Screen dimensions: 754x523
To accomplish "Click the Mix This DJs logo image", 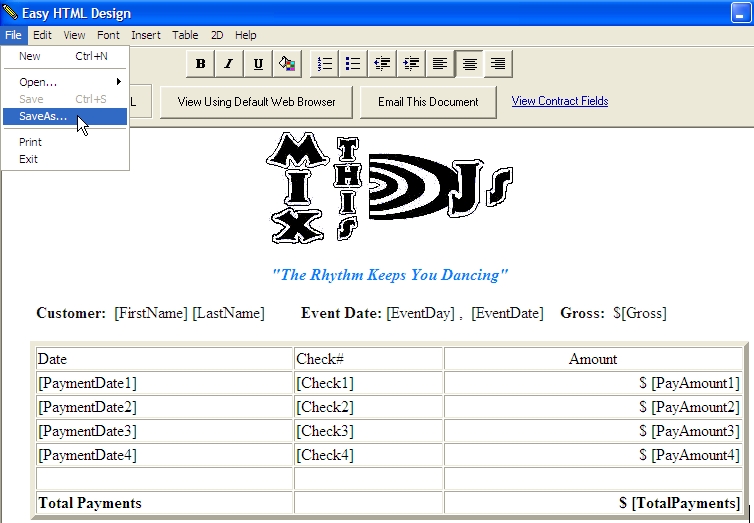I will click(x=390, y=190).
